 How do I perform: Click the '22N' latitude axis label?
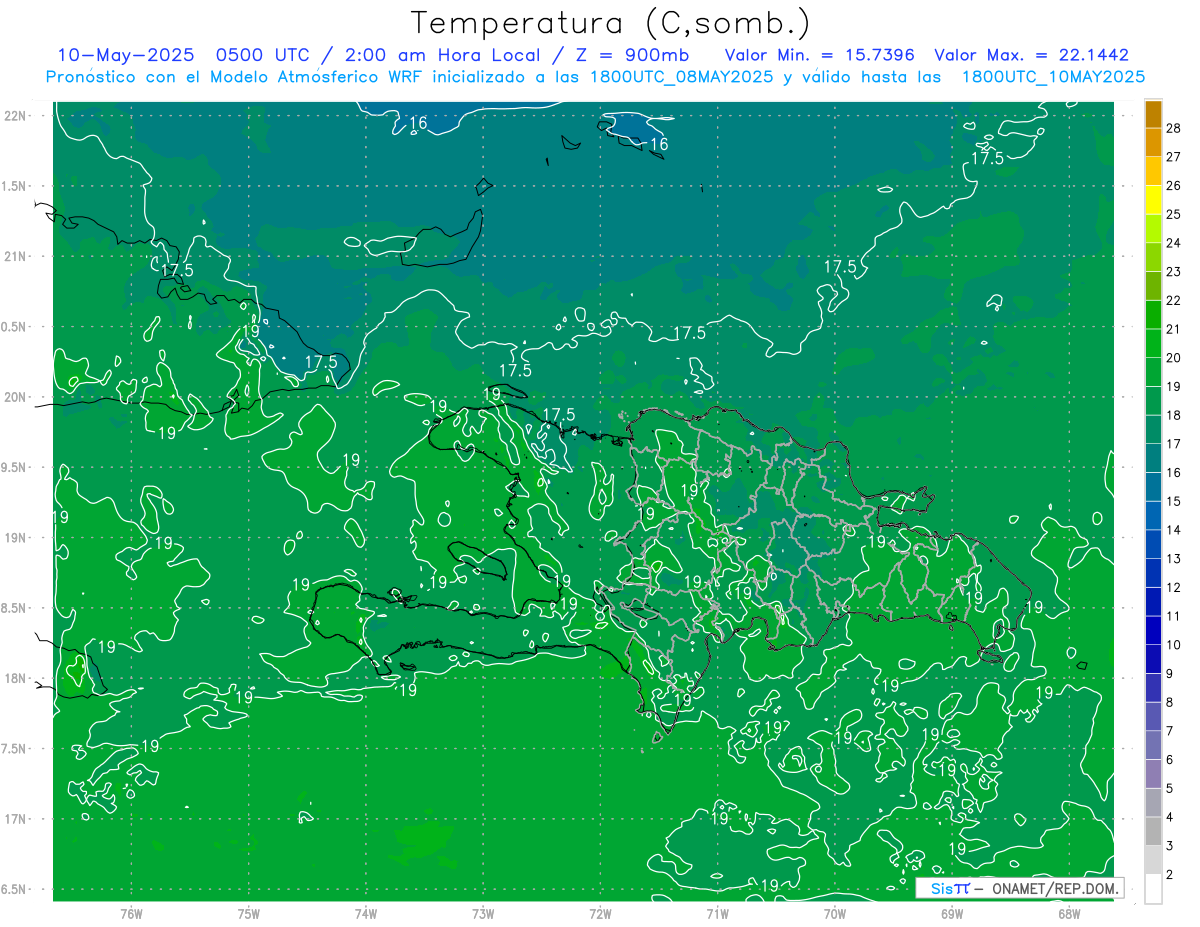tap(15, 116)
